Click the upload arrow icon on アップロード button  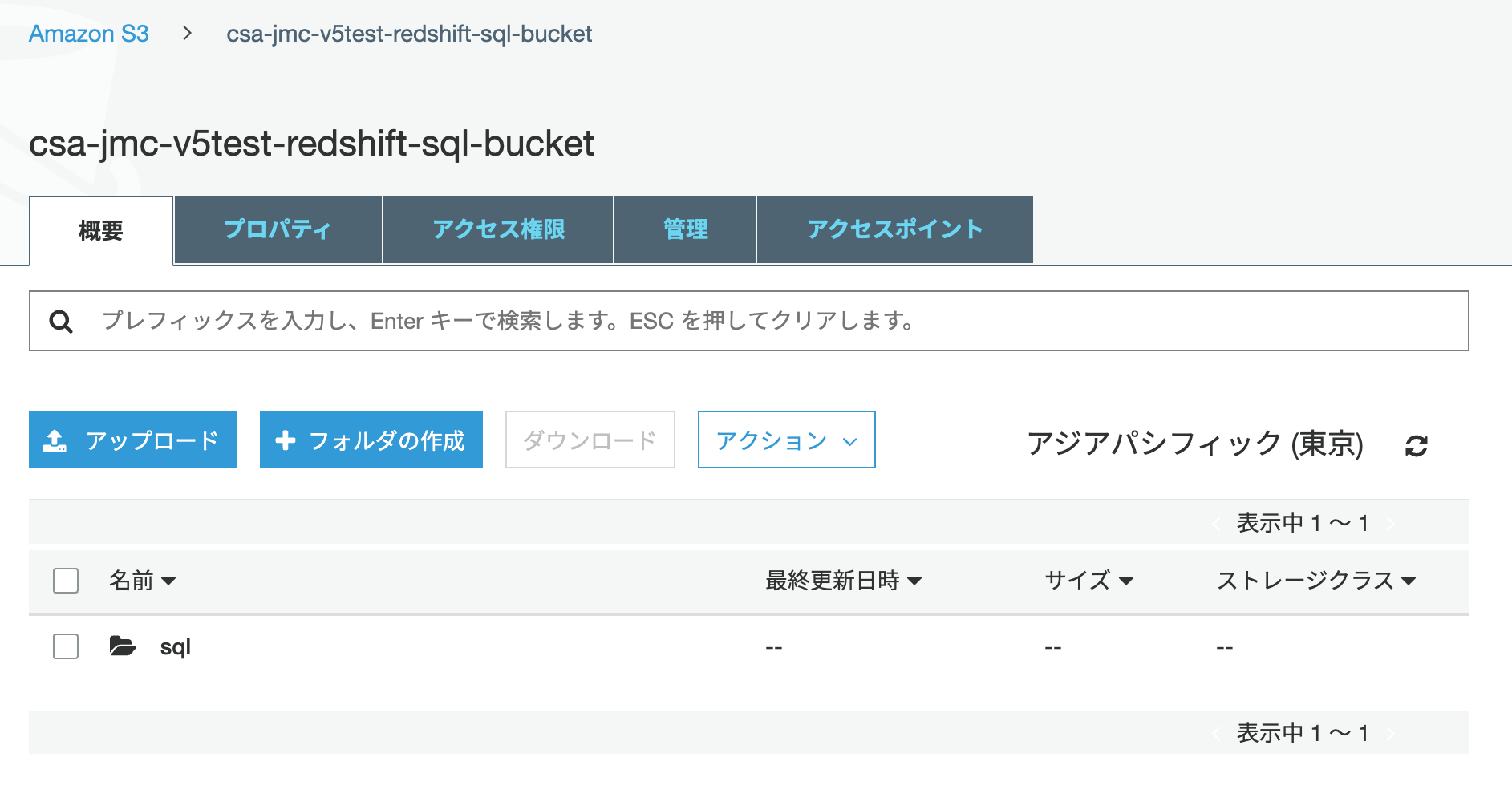[x=55, y=439]
